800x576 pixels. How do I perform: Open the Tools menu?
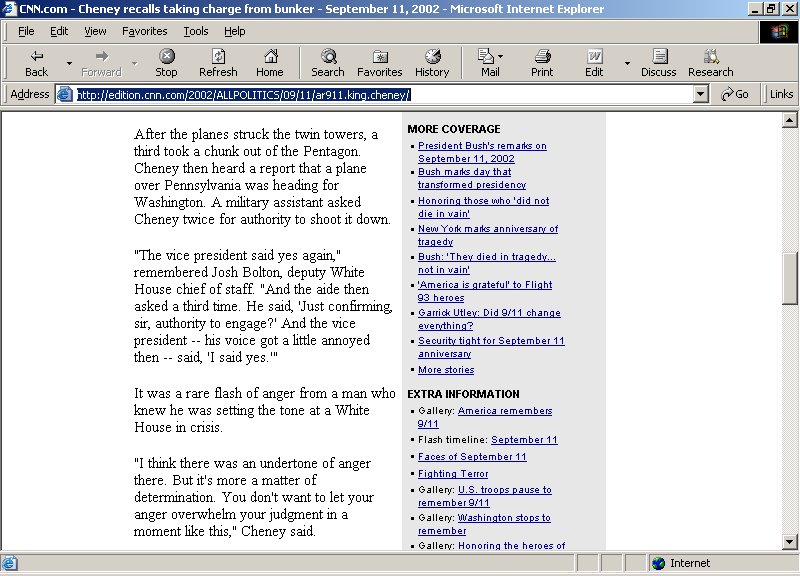point(195,31)
